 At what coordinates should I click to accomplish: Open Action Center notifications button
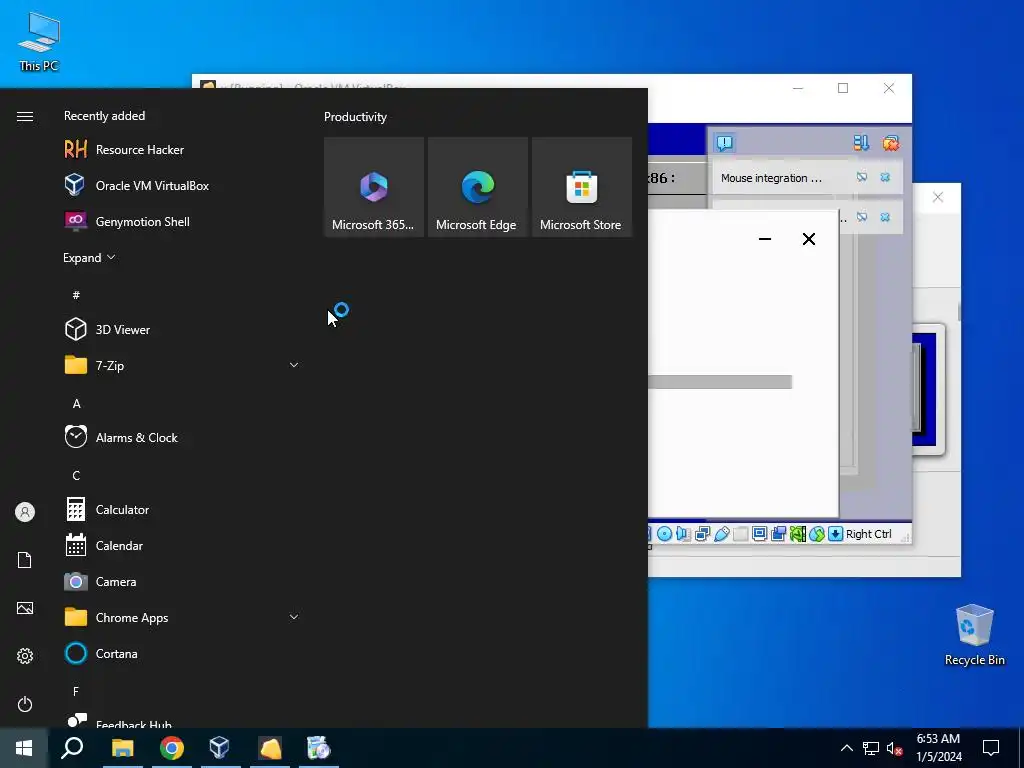click(x=991, y=748)
